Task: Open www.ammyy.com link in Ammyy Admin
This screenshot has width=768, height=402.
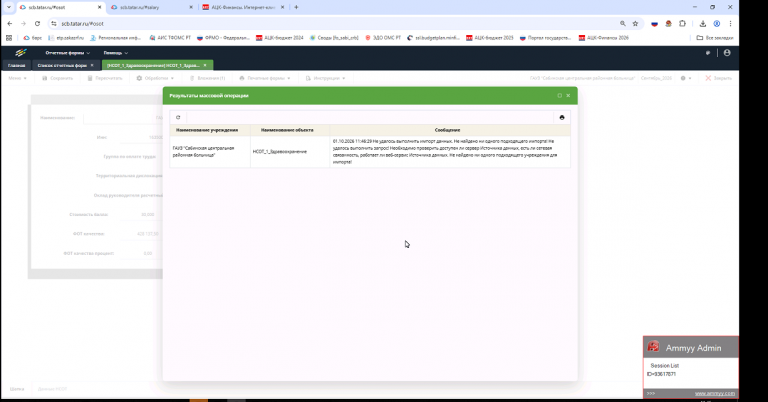Action: click(715, 394)
